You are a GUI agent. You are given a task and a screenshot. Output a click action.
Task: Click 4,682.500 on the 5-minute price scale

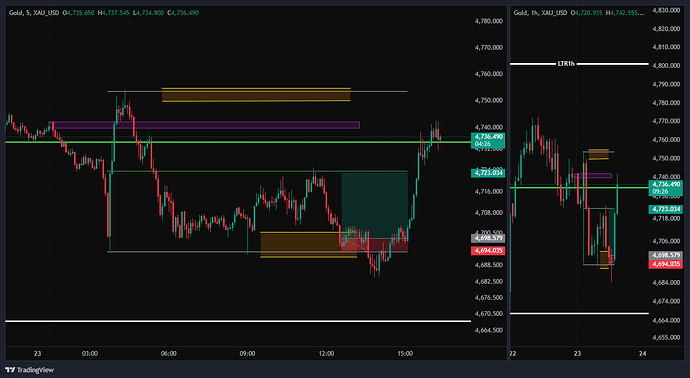(x=488, y=281)
